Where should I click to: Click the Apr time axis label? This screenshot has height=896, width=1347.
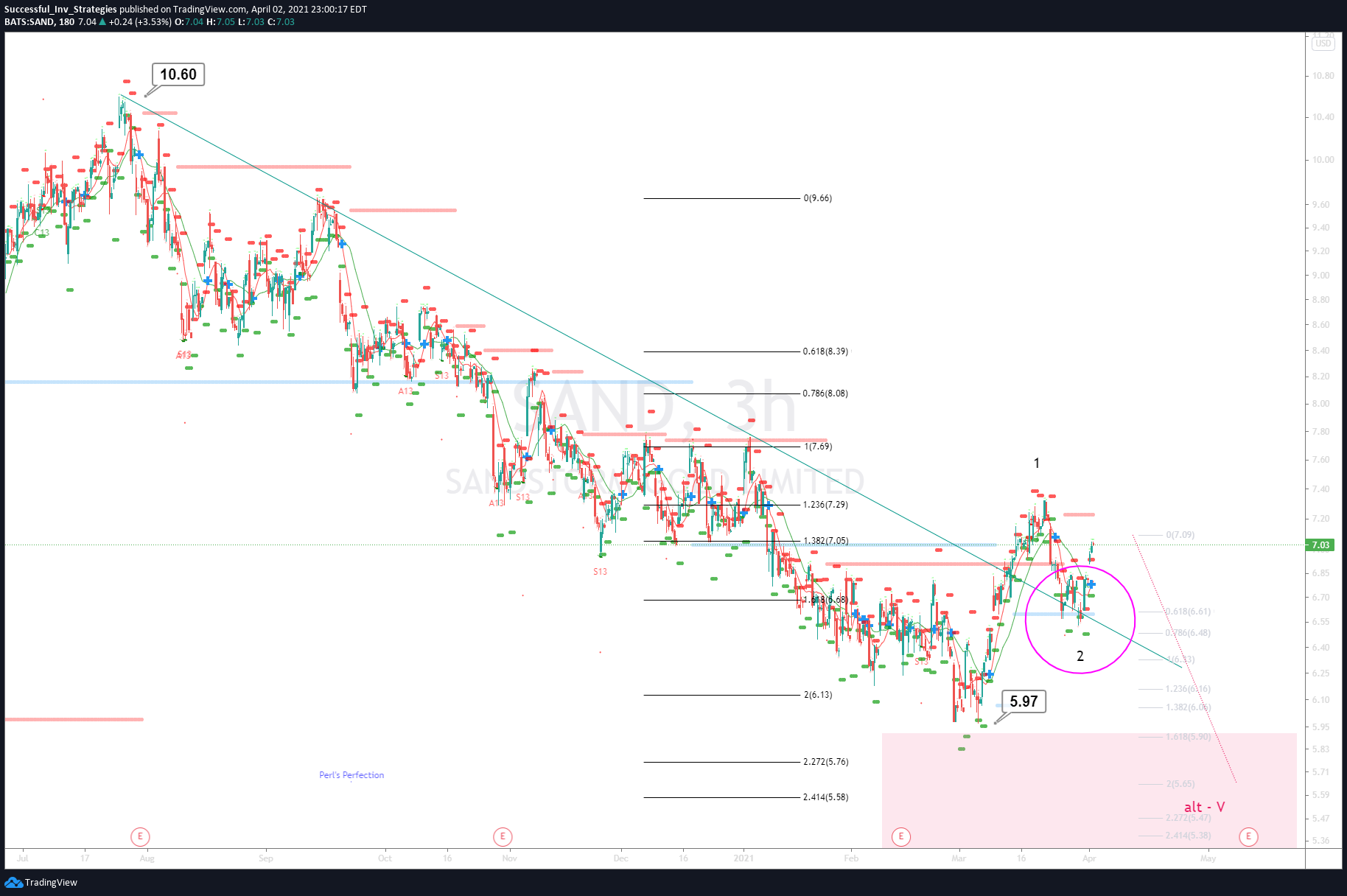tap(1089, 858)
